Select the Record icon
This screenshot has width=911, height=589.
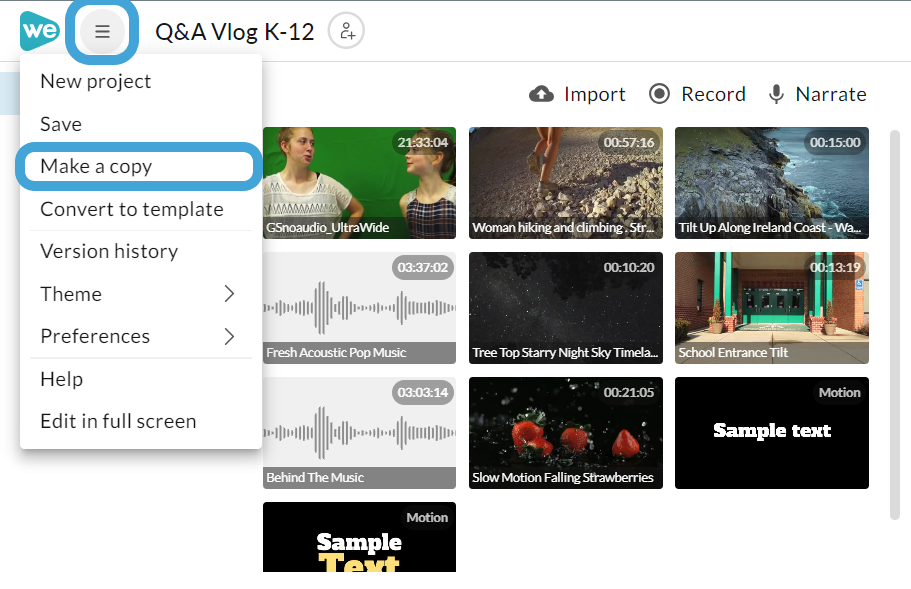point(660,93)
